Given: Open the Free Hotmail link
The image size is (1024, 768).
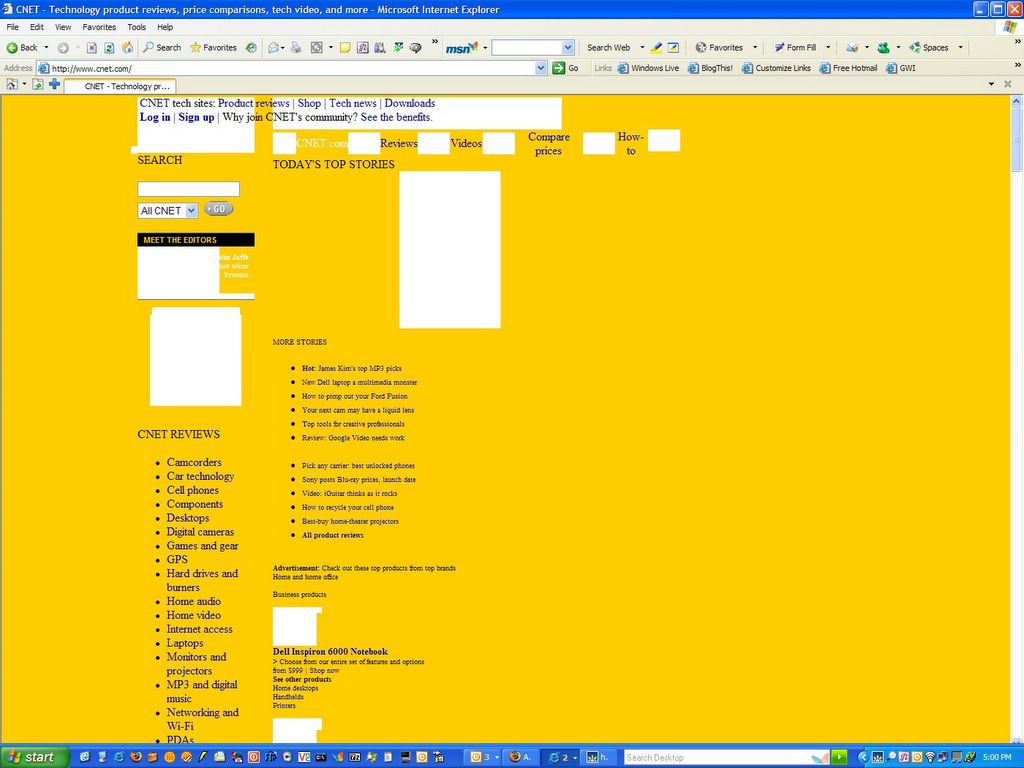Looking at the screenshot, I should (x=848, y=68).
